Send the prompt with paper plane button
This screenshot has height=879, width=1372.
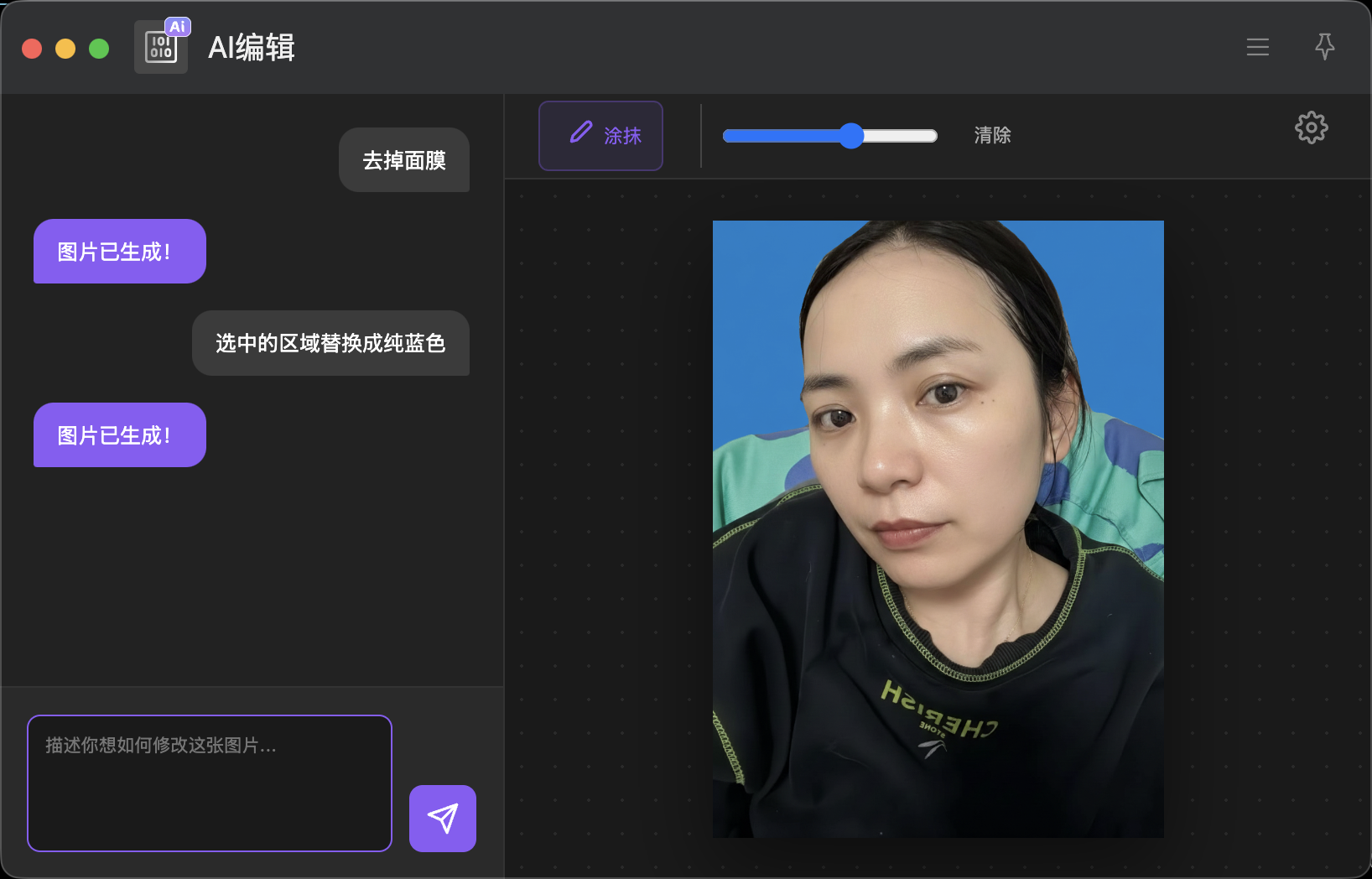tap(442, 818)
